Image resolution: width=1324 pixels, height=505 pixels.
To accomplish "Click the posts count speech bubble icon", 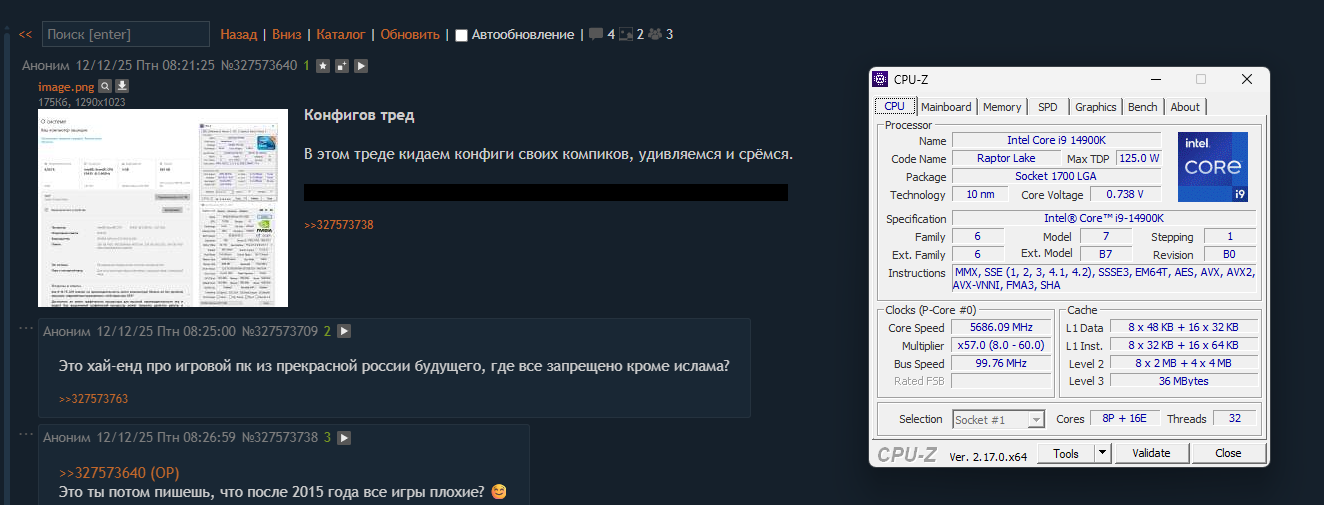I will (x=596, y=34).
